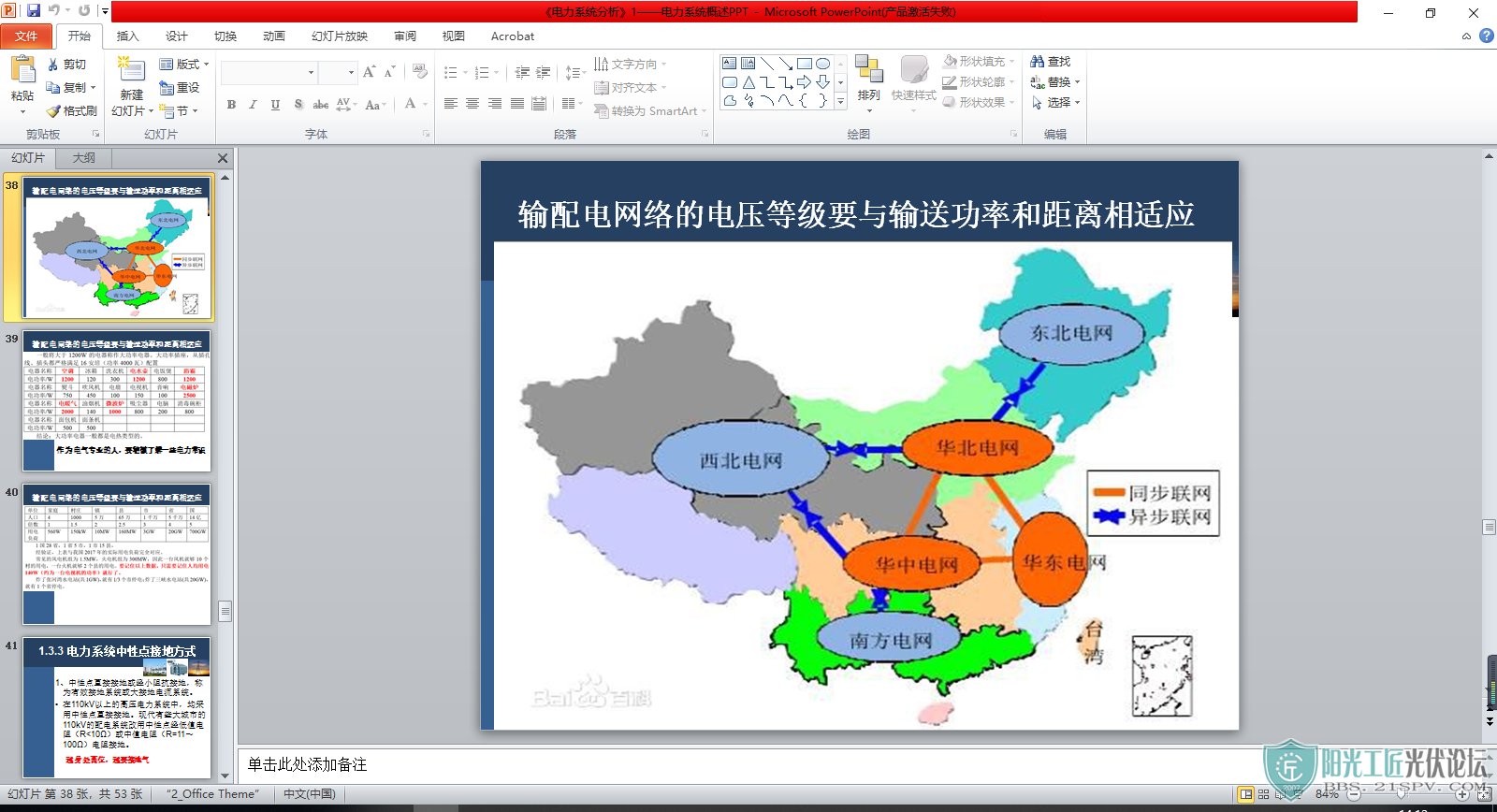Click the slide title text about 输配电网络
Image resolution: width=1497 pixels, height=812 pixels.
point(856,214)
